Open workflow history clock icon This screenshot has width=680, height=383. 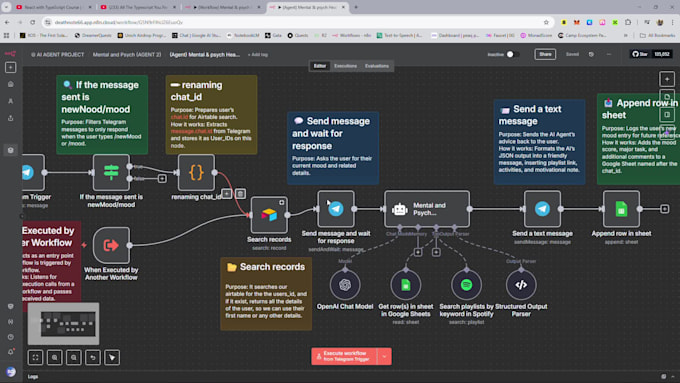coord(591,54)
